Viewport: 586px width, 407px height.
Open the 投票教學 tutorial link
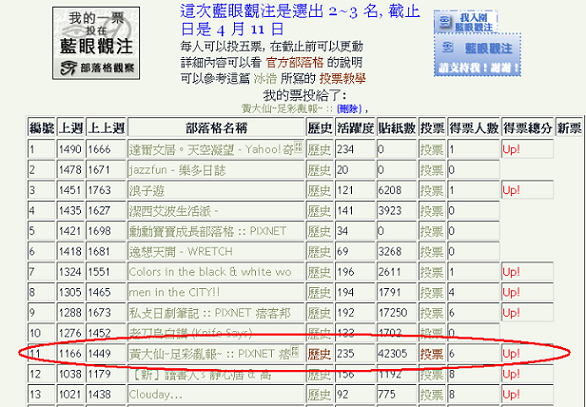tap(342, 78)
